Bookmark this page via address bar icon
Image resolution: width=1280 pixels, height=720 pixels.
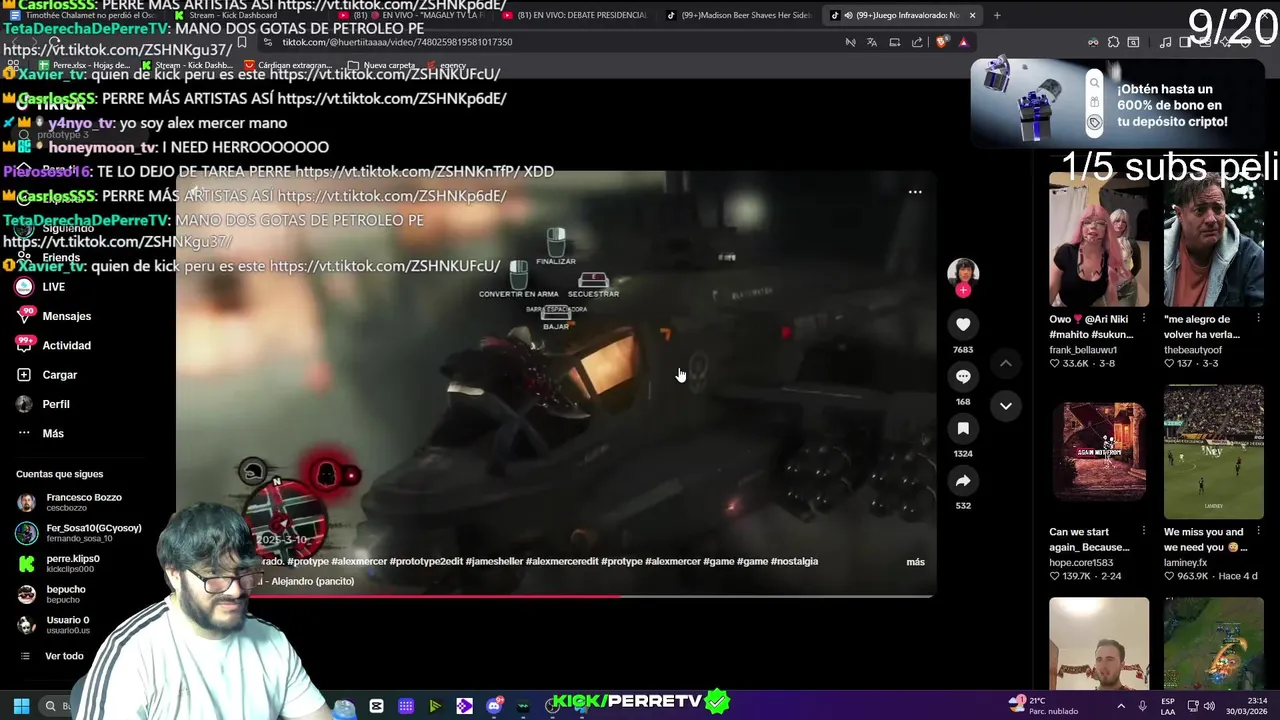[x=241, y=42]
